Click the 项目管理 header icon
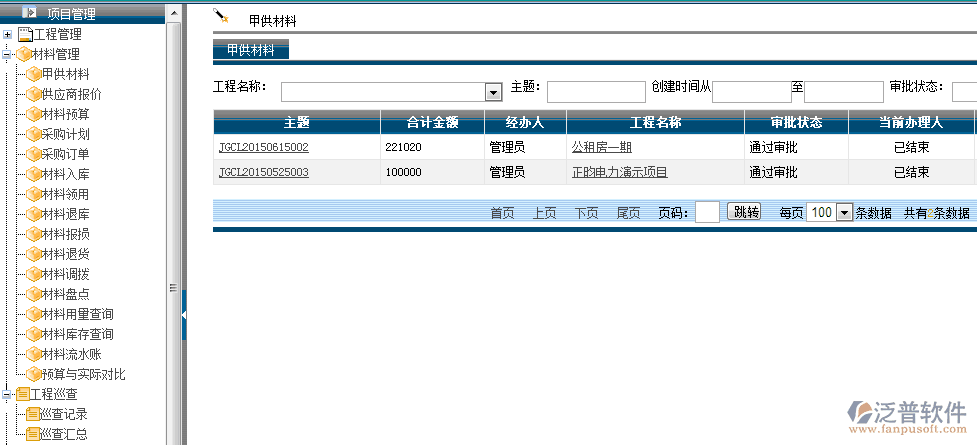This screenshot has height=445, width=977. pos(29,13)
